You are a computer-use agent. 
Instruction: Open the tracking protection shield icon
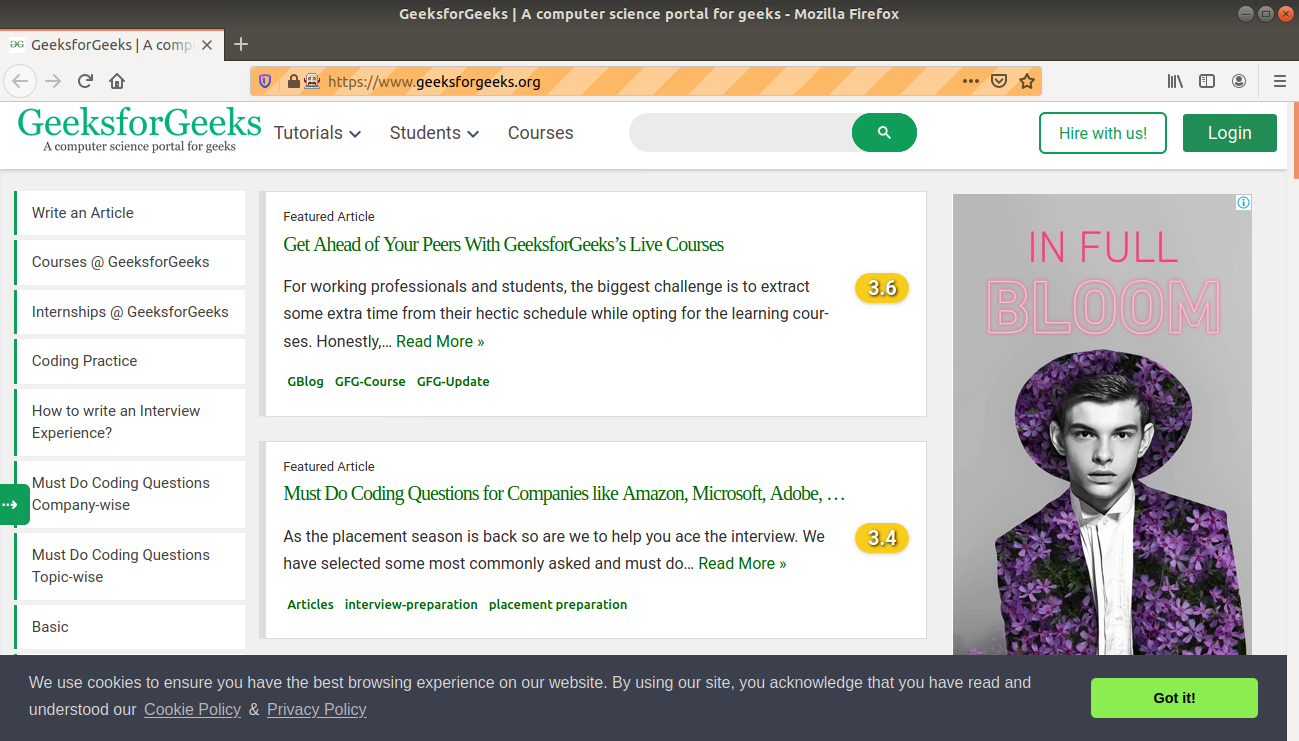click(x=265, y=81)
